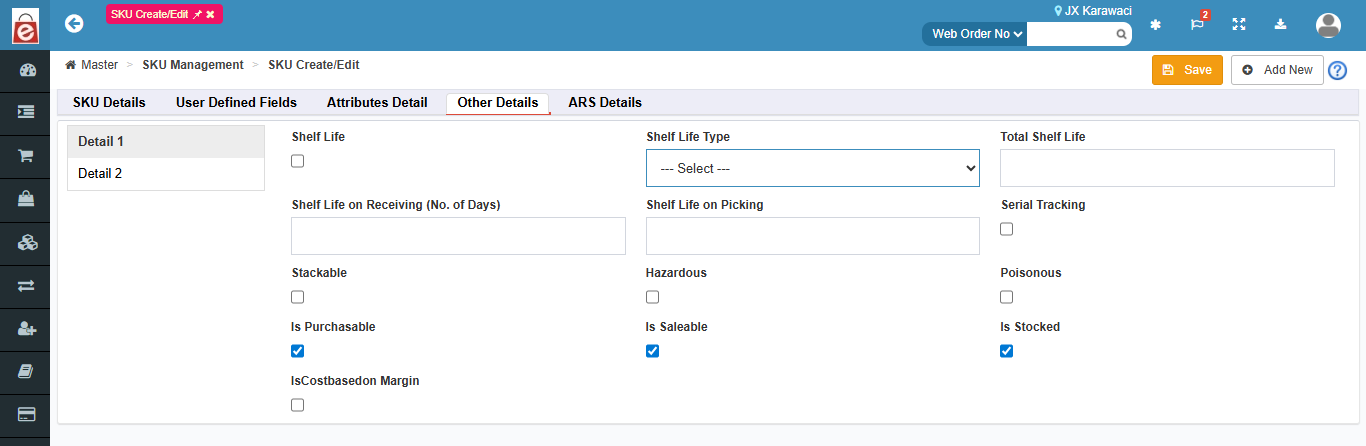Tick the Hazardous checkbox

click(x=653, y=297)
